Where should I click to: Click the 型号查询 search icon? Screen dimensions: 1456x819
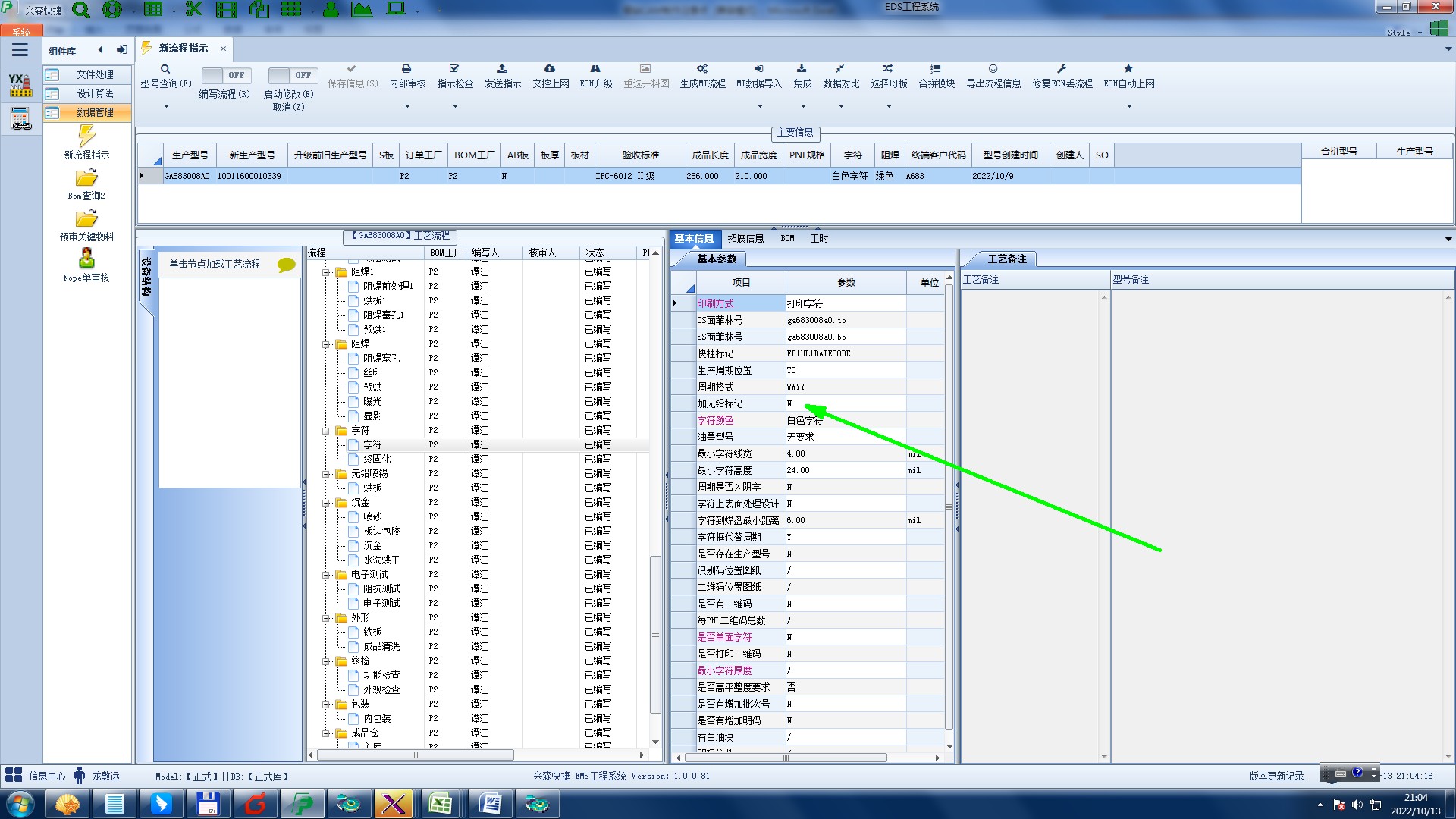click(x=165, y=69)
